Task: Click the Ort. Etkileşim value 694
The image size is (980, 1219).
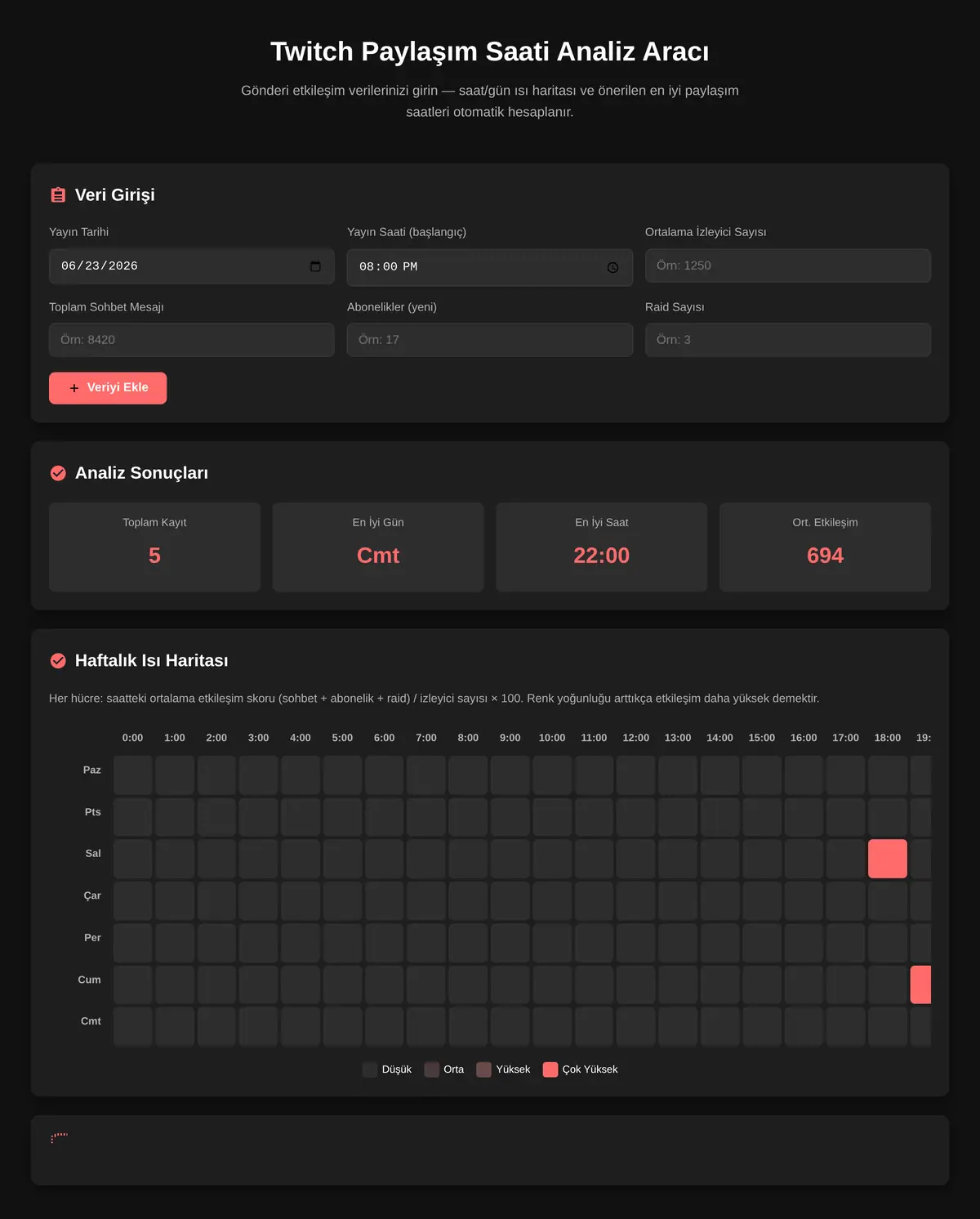Action: click(825, 556)
